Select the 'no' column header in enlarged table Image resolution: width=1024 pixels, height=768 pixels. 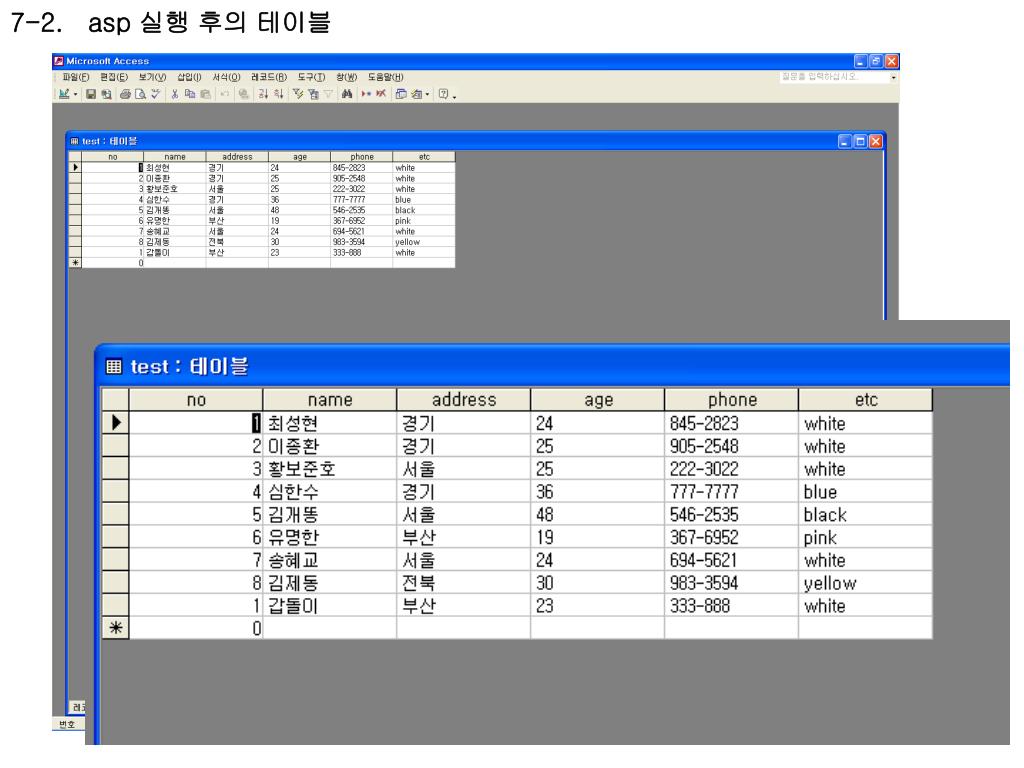coord(196,400)
